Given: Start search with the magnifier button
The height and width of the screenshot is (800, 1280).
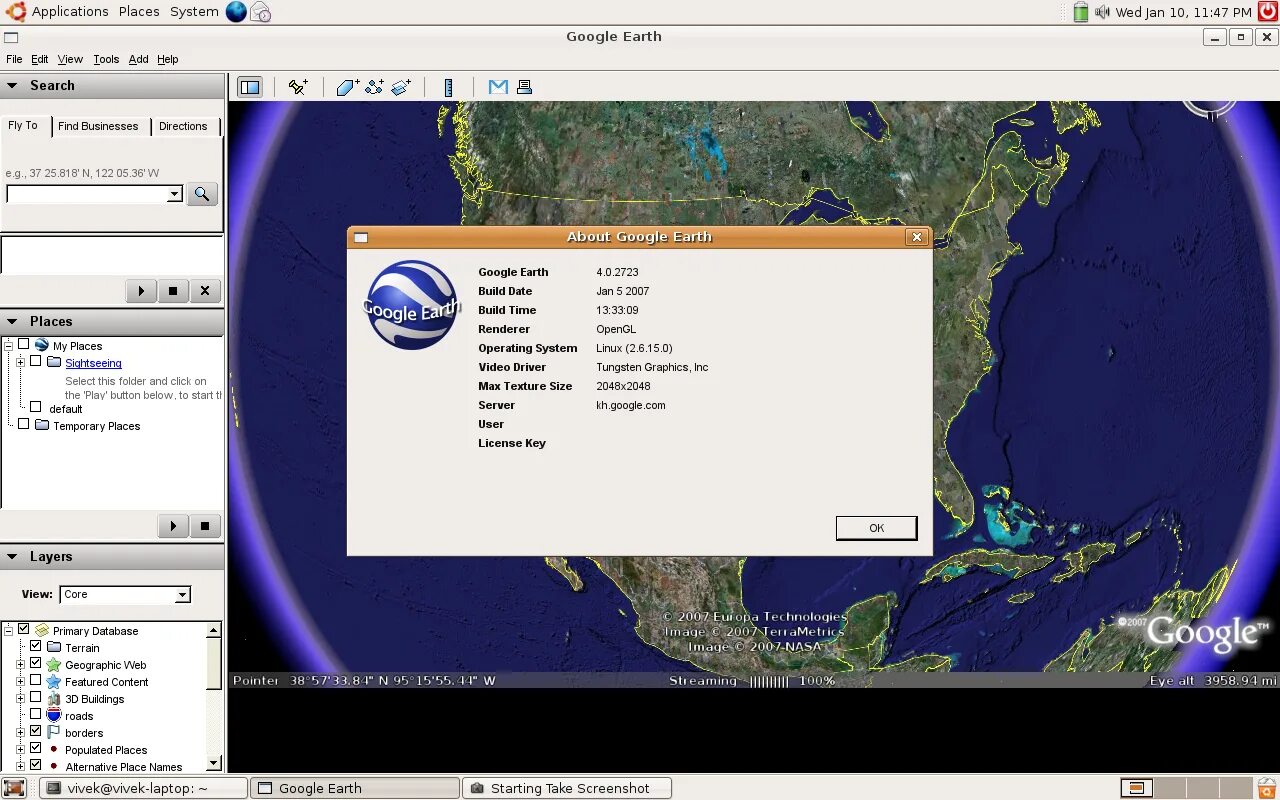Looking at the screenshot, I should pos(202,194).
